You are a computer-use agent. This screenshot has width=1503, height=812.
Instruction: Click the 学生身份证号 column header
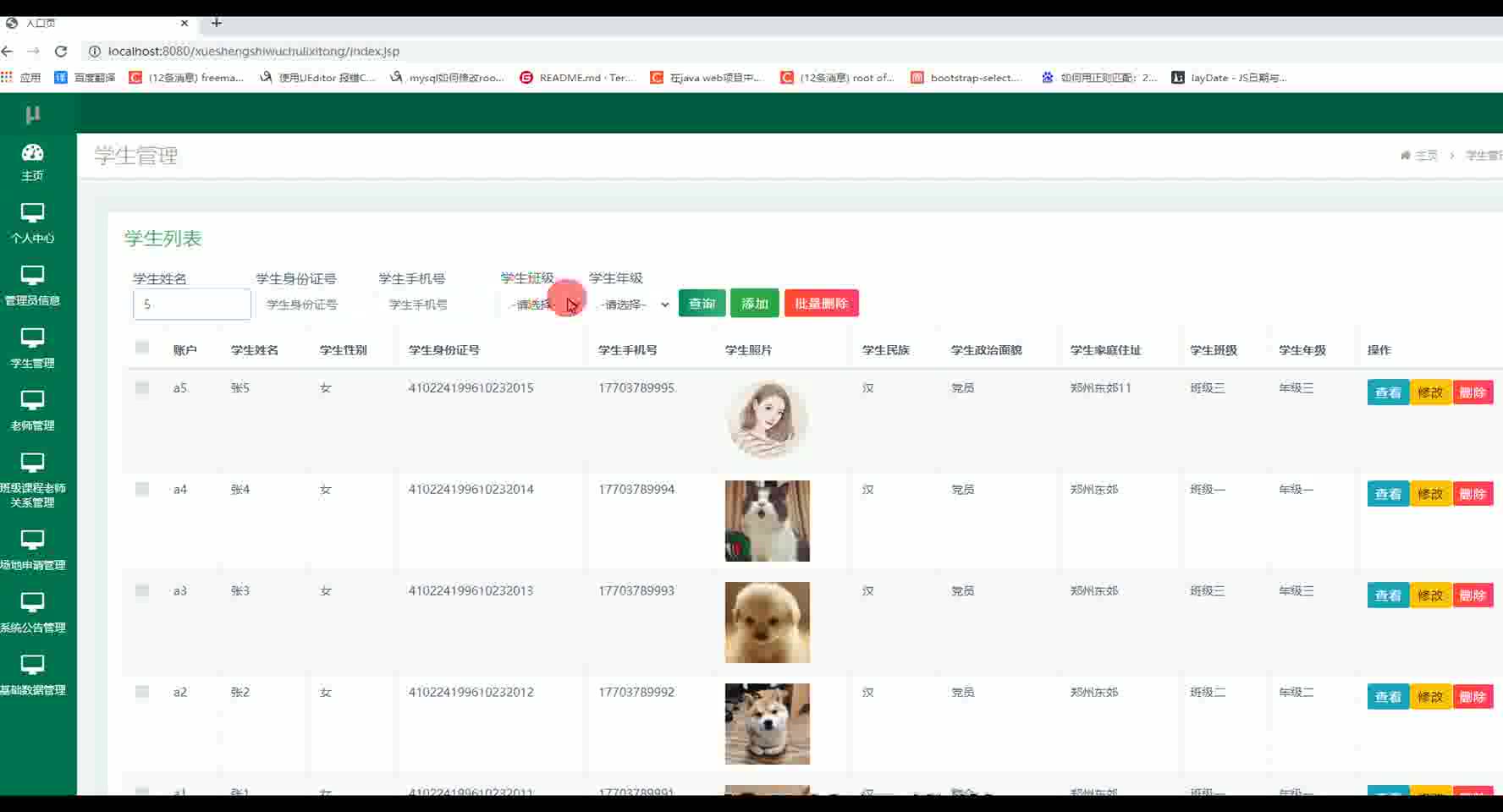point(444,350)
